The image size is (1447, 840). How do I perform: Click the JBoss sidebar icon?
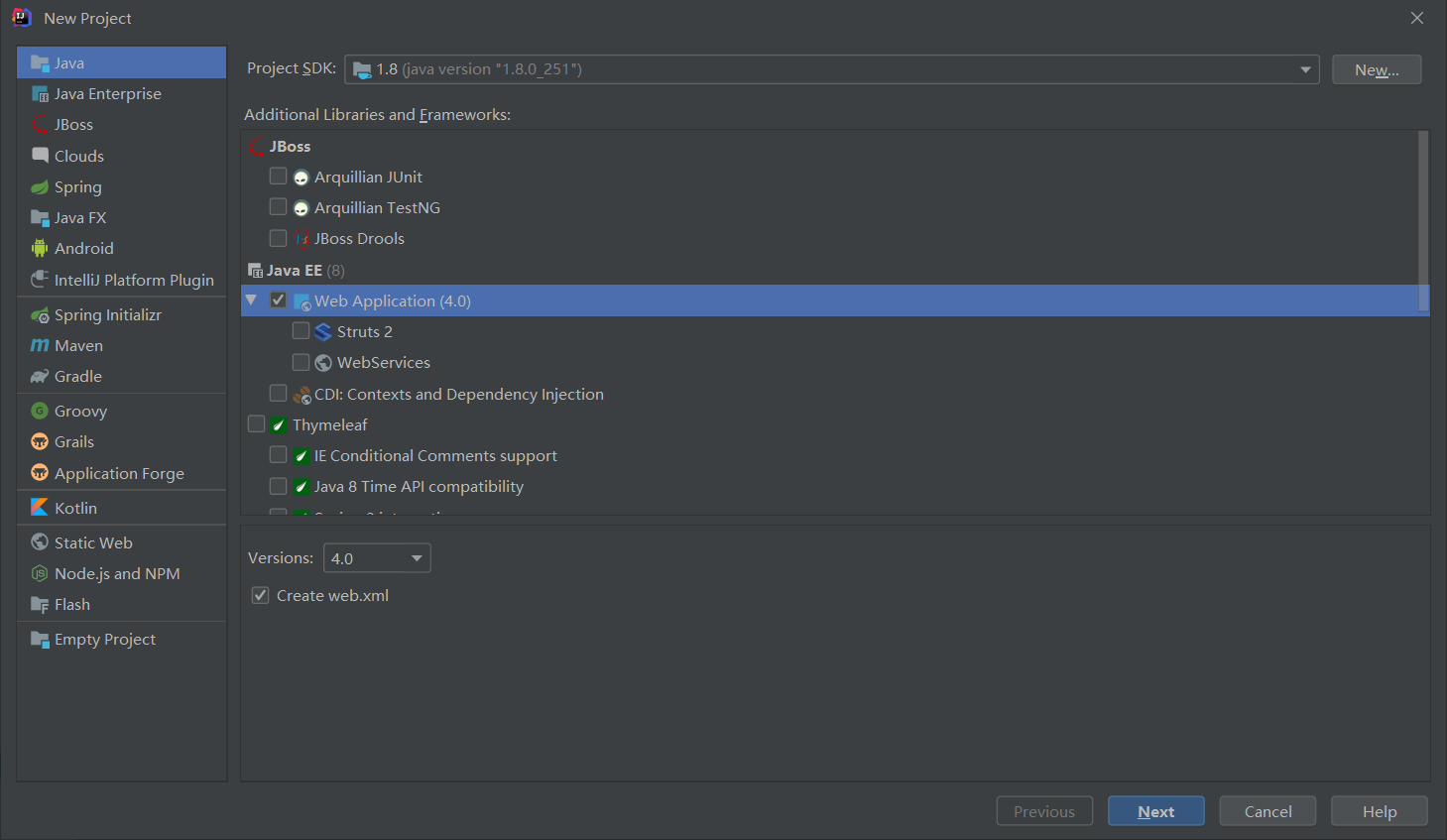40,125
